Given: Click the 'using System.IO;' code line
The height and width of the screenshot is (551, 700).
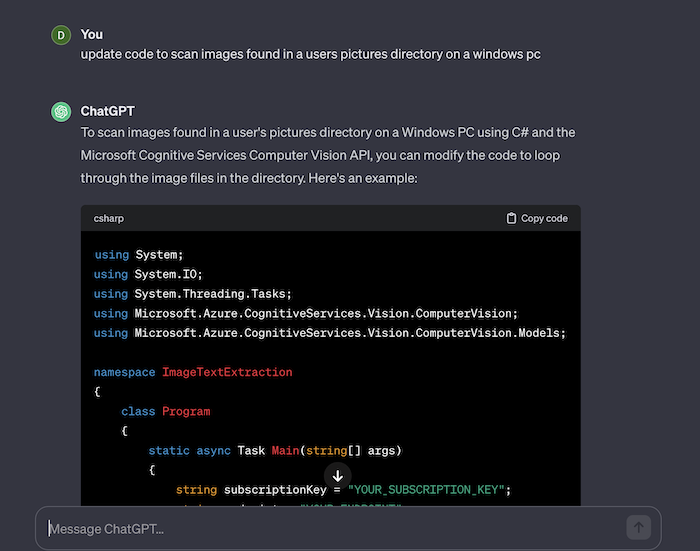Looking at the screenshot, I should (x=148, y=274).
